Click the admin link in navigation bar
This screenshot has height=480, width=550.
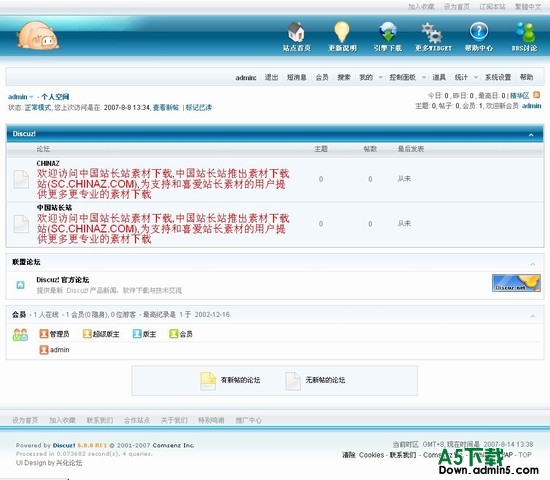246,78
